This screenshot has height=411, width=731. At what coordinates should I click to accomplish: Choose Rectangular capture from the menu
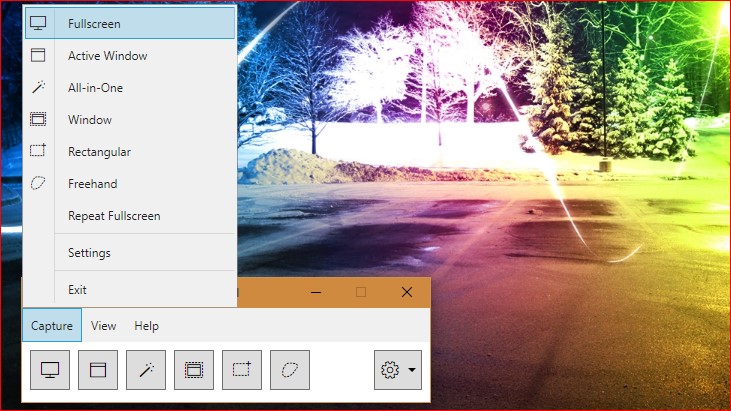click(130, 152)
